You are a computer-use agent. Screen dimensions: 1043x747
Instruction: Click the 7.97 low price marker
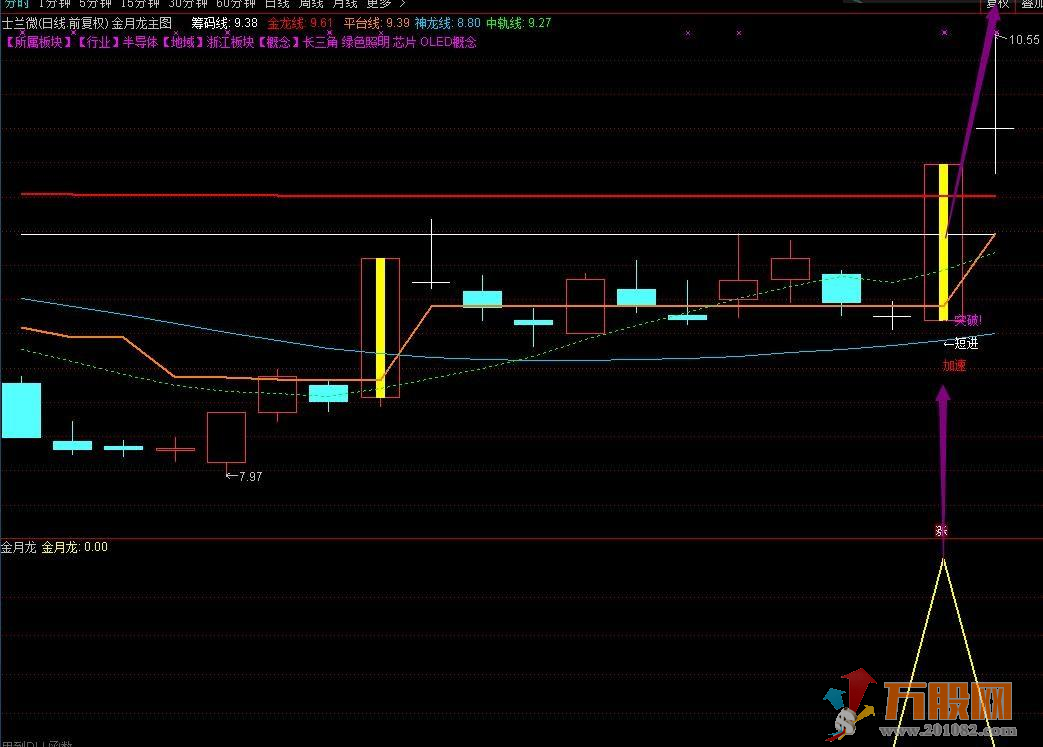click(245, 476)
